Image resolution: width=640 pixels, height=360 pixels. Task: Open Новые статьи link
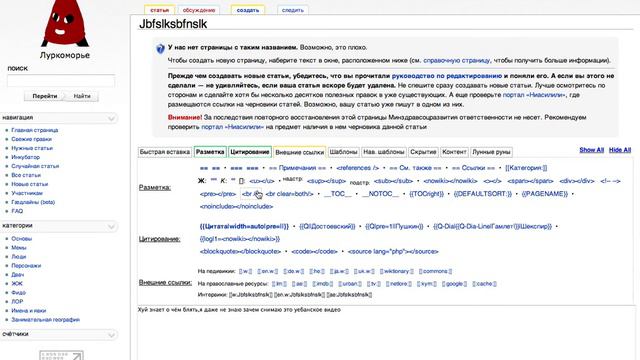click(x=30, y=184)
